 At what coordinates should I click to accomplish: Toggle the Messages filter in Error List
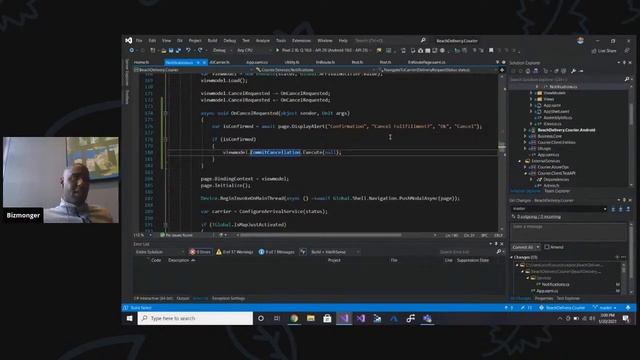point(276,252)
